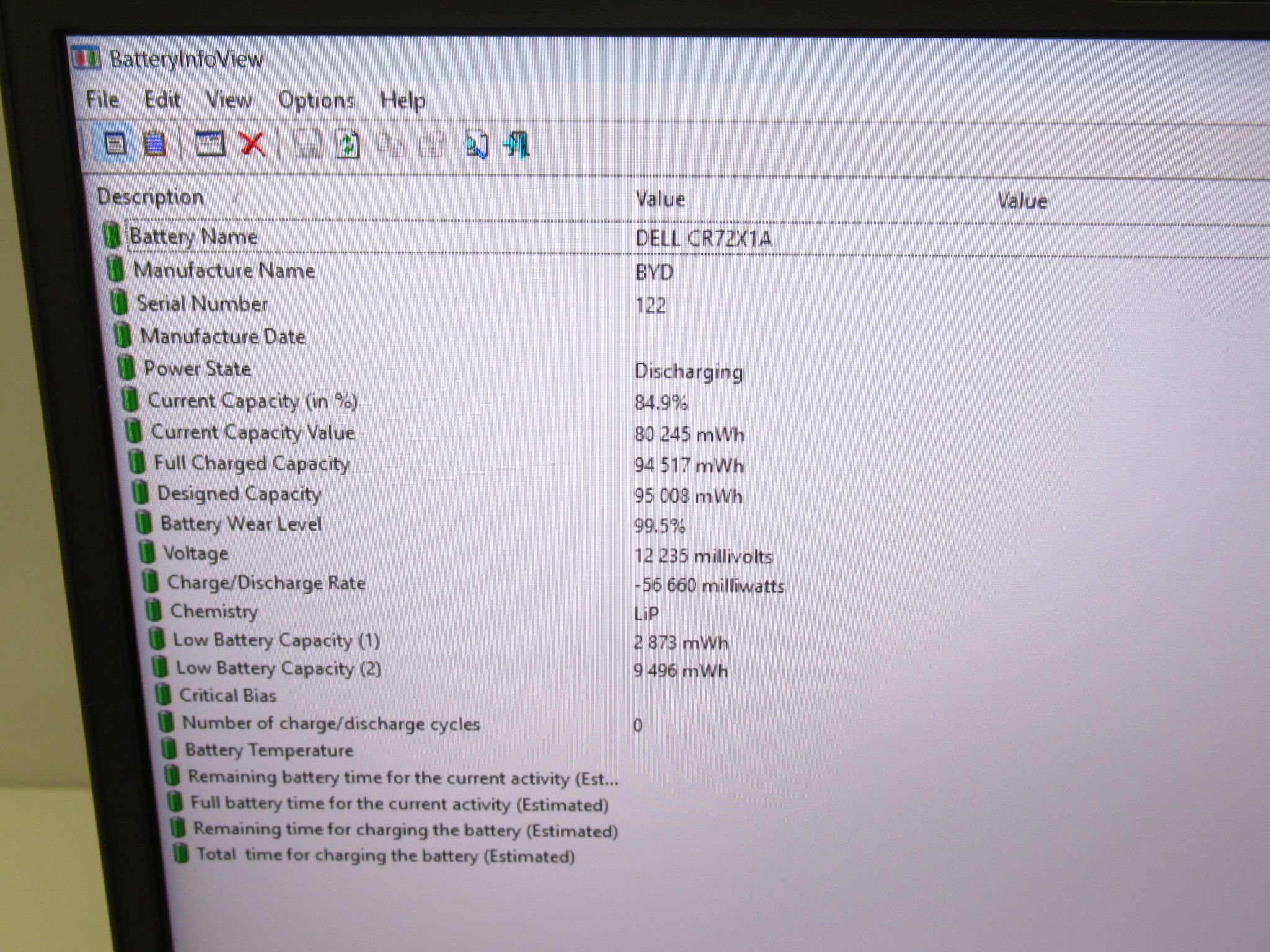Image resolution: width=1270 pixels, height=952 pixels.
Task: Click the first Value column header
Action: click(660, 199)
